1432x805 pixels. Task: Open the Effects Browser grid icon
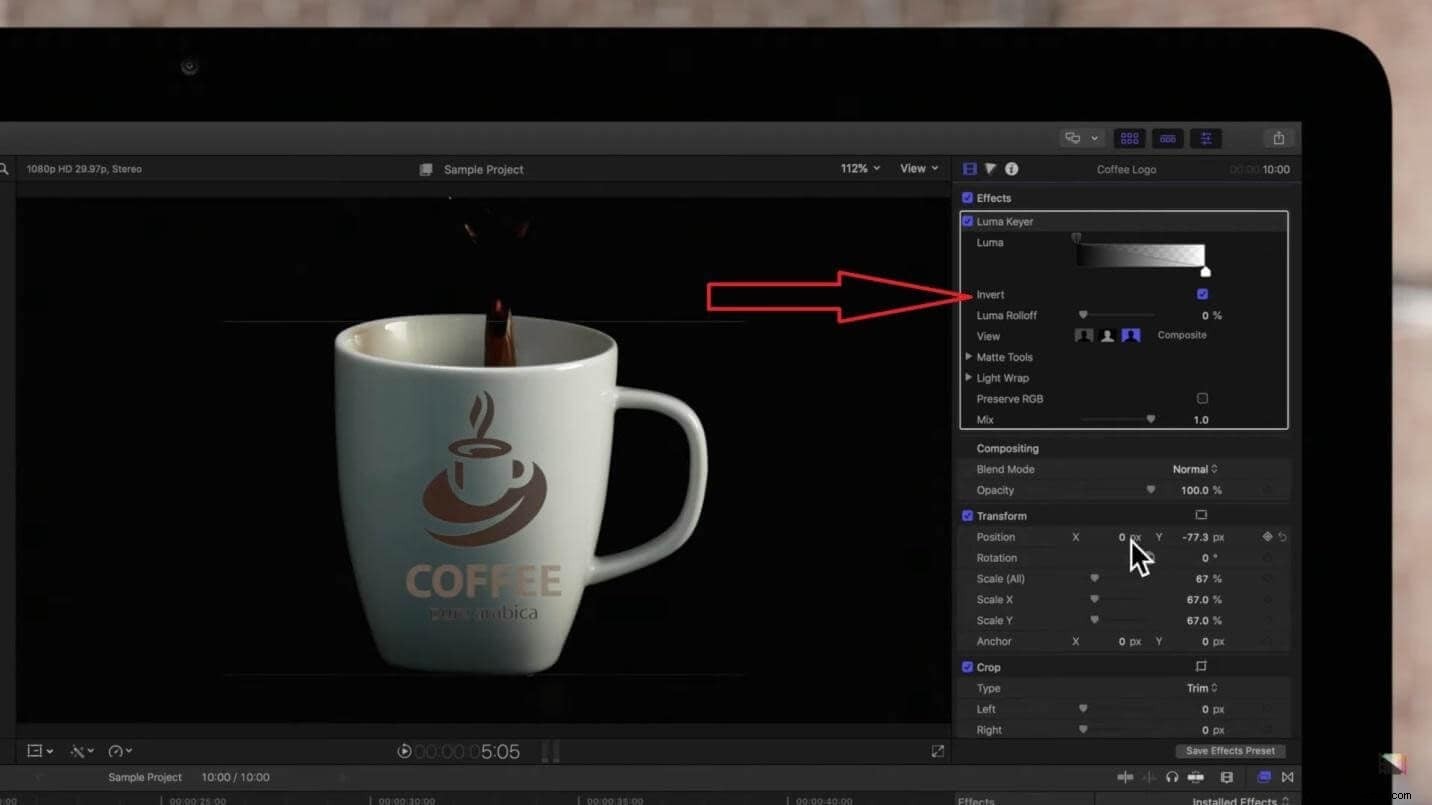1130,138
